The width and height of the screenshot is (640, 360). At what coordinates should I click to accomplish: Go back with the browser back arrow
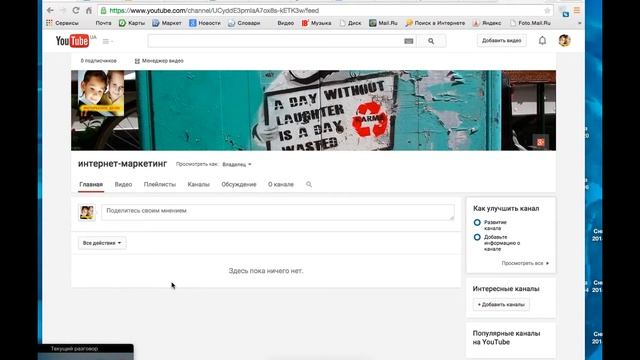pyautogui.click(x=50, y=10)
